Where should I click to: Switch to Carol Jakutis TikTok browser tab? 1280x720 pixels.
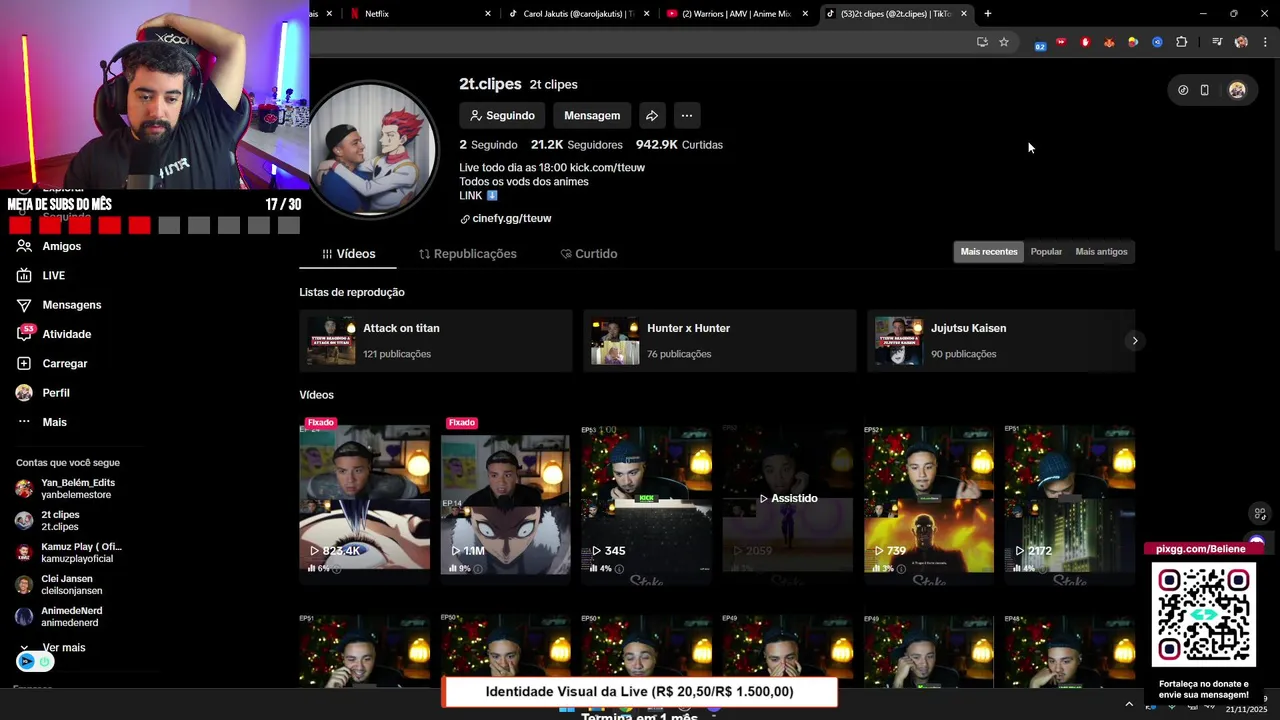coord(578,14)
